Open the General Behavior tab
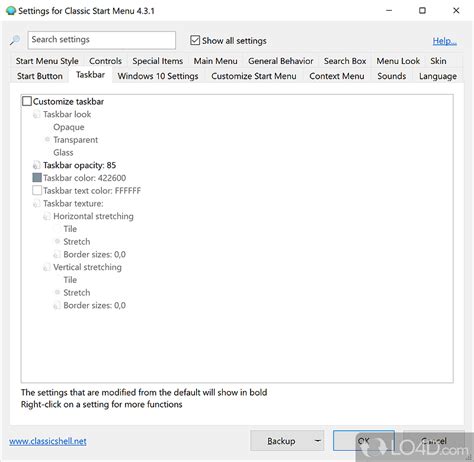Screen dimensions: 474x462 pyautogui.click(x=281, y=61)
